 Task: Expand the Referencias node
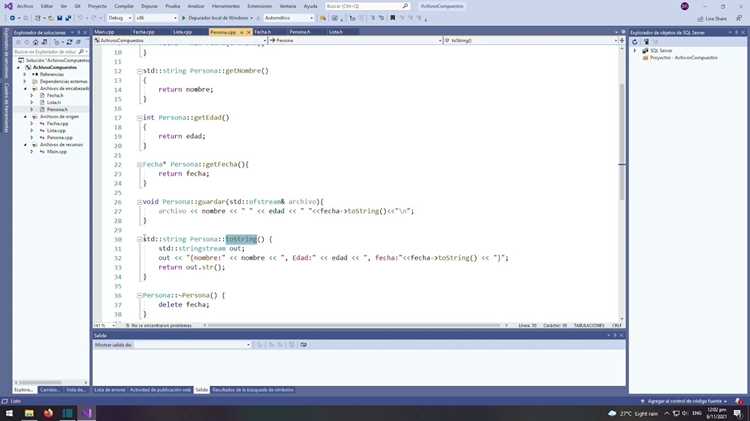click(x=25, y=75)
